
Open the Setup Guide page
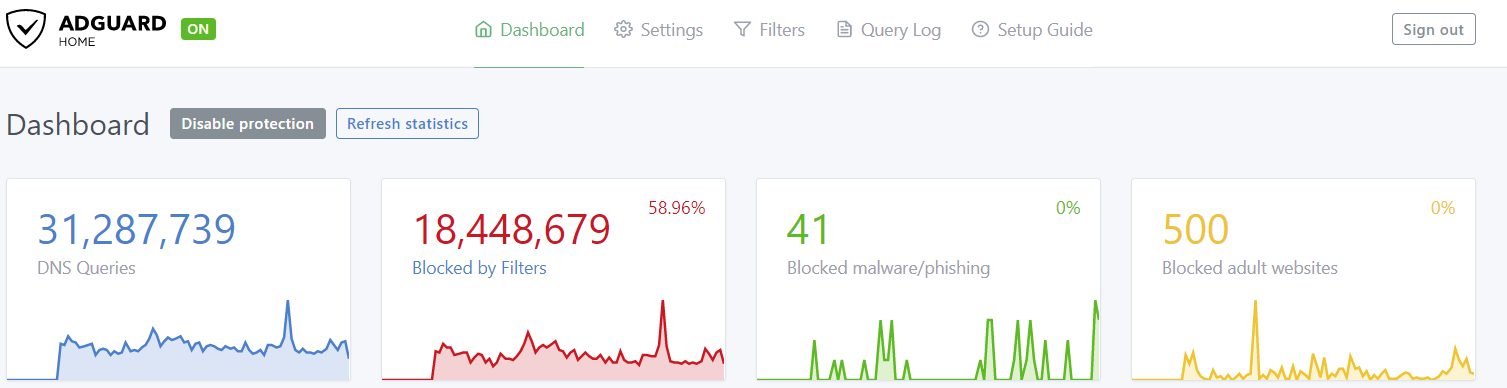pos(1032,30)
